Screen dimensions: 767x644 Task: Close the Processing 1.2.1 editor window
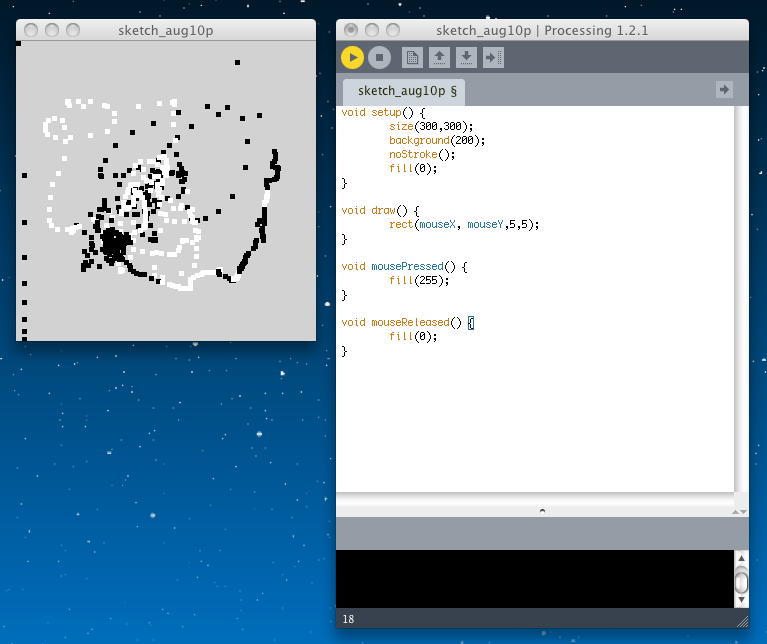(351, 30)
